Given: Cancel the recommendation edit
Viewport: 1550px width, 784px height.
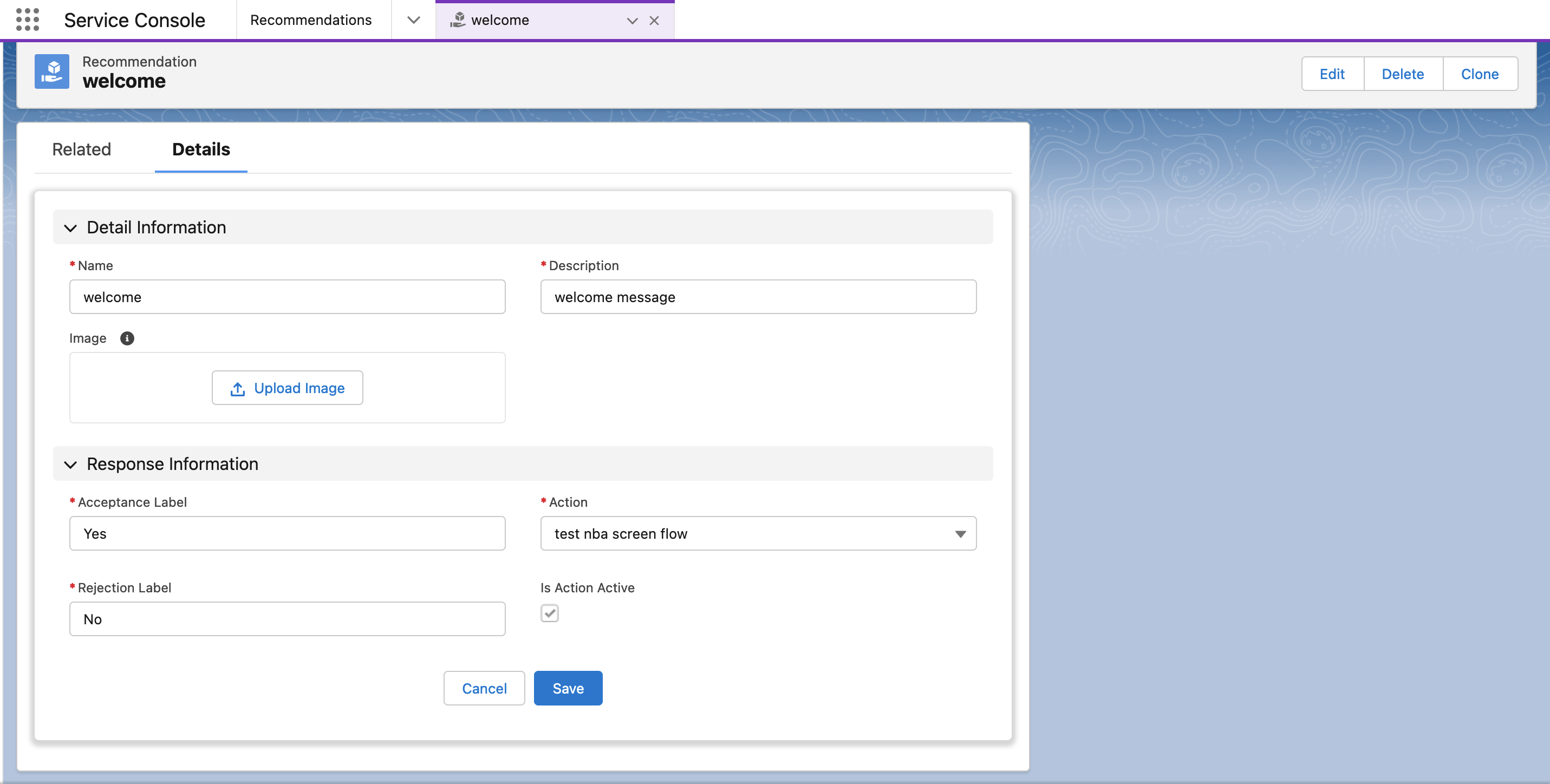Looking at the screenshot, I should 484,688.
